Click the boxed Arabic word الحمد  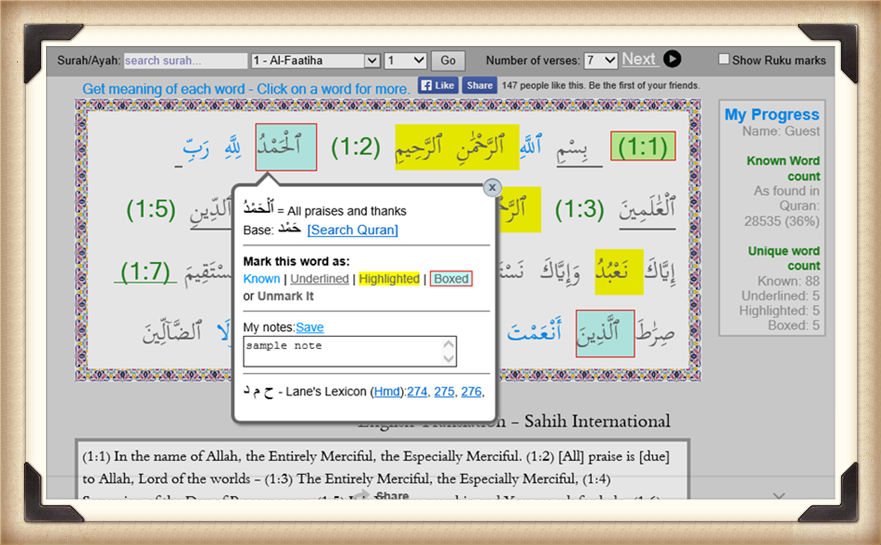286,147
